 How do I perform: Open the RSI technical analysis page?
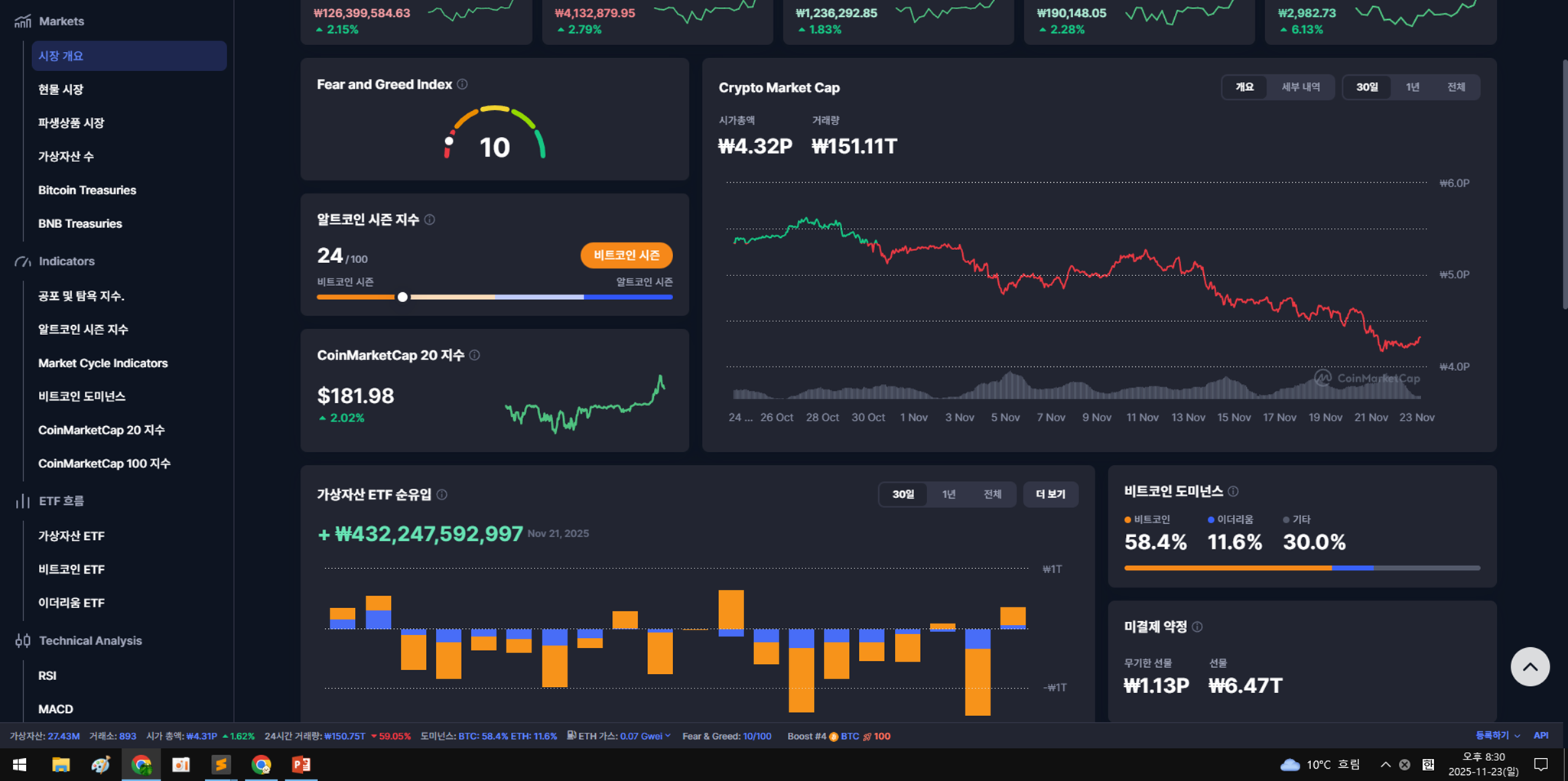pyautogui.click(x=47, y=675)
